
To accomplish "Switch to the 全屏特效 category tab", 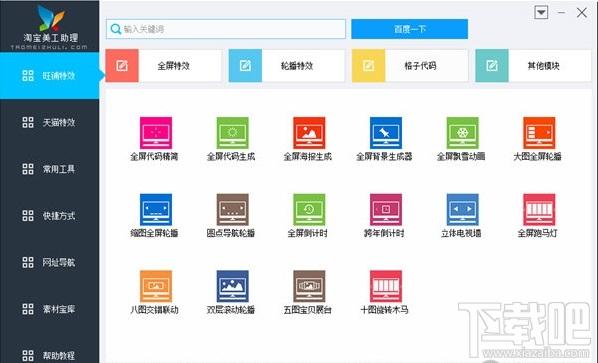I will point(164,66).
